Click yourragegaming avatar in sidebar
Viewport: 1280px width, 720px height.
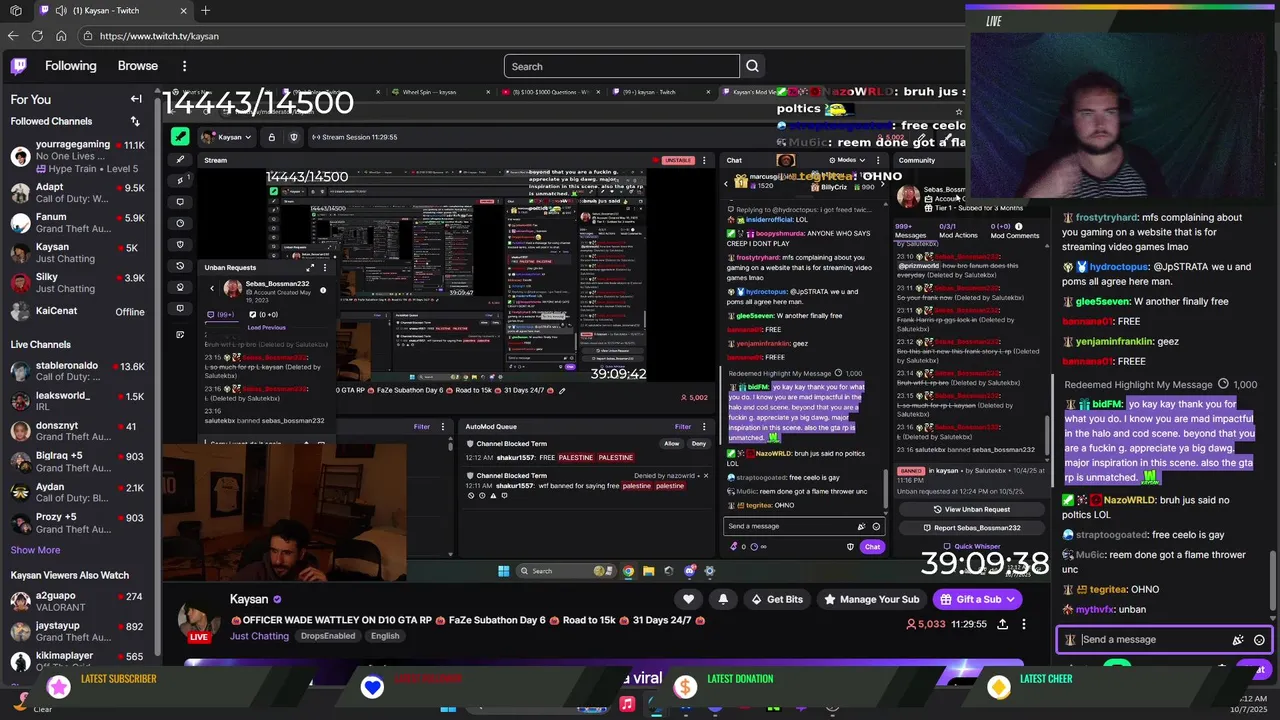coord(20,156)
